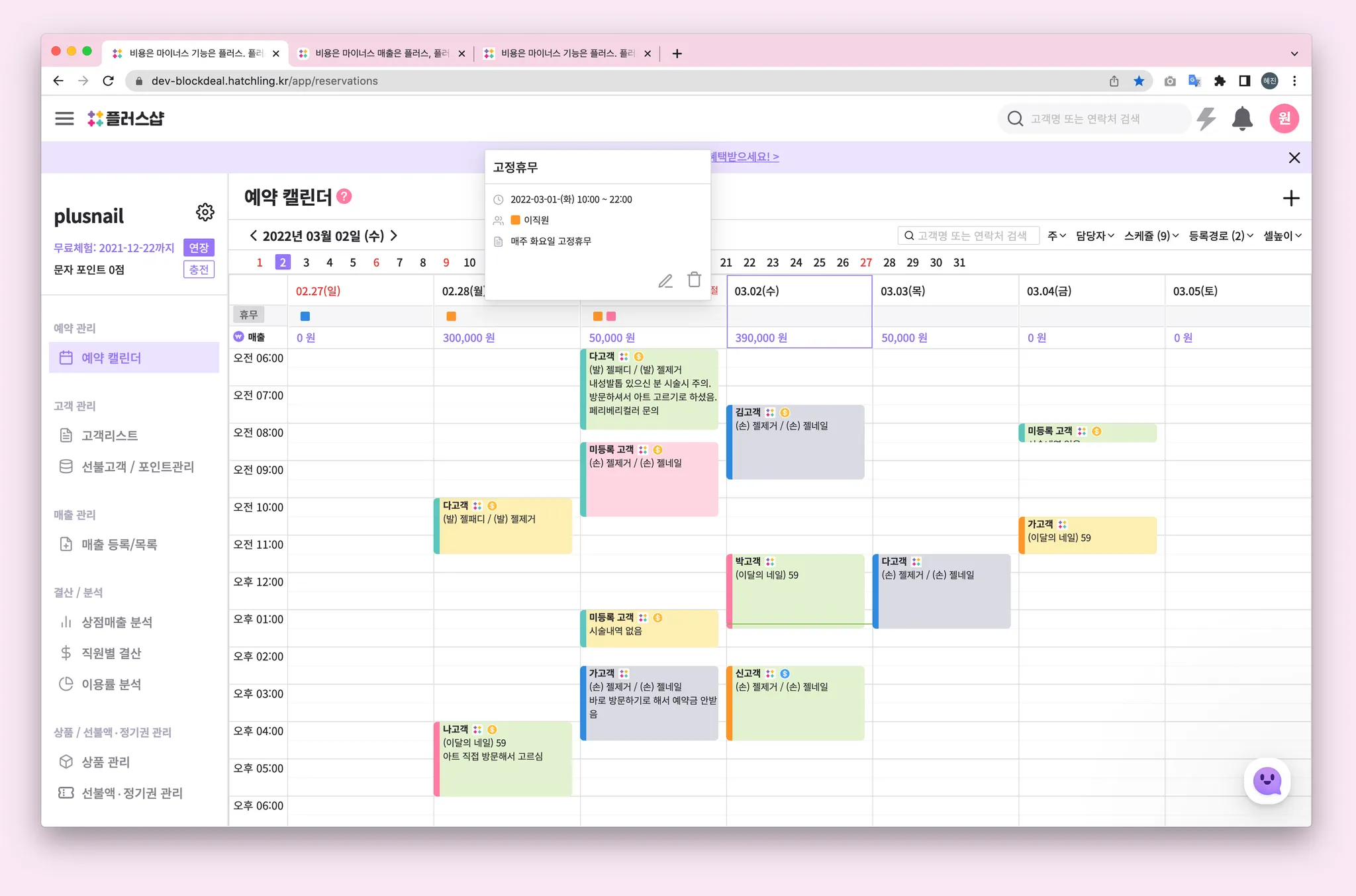Open the notification bell
The width and height of the screenshot is (1356, 896).
[x=1242, y=119]
